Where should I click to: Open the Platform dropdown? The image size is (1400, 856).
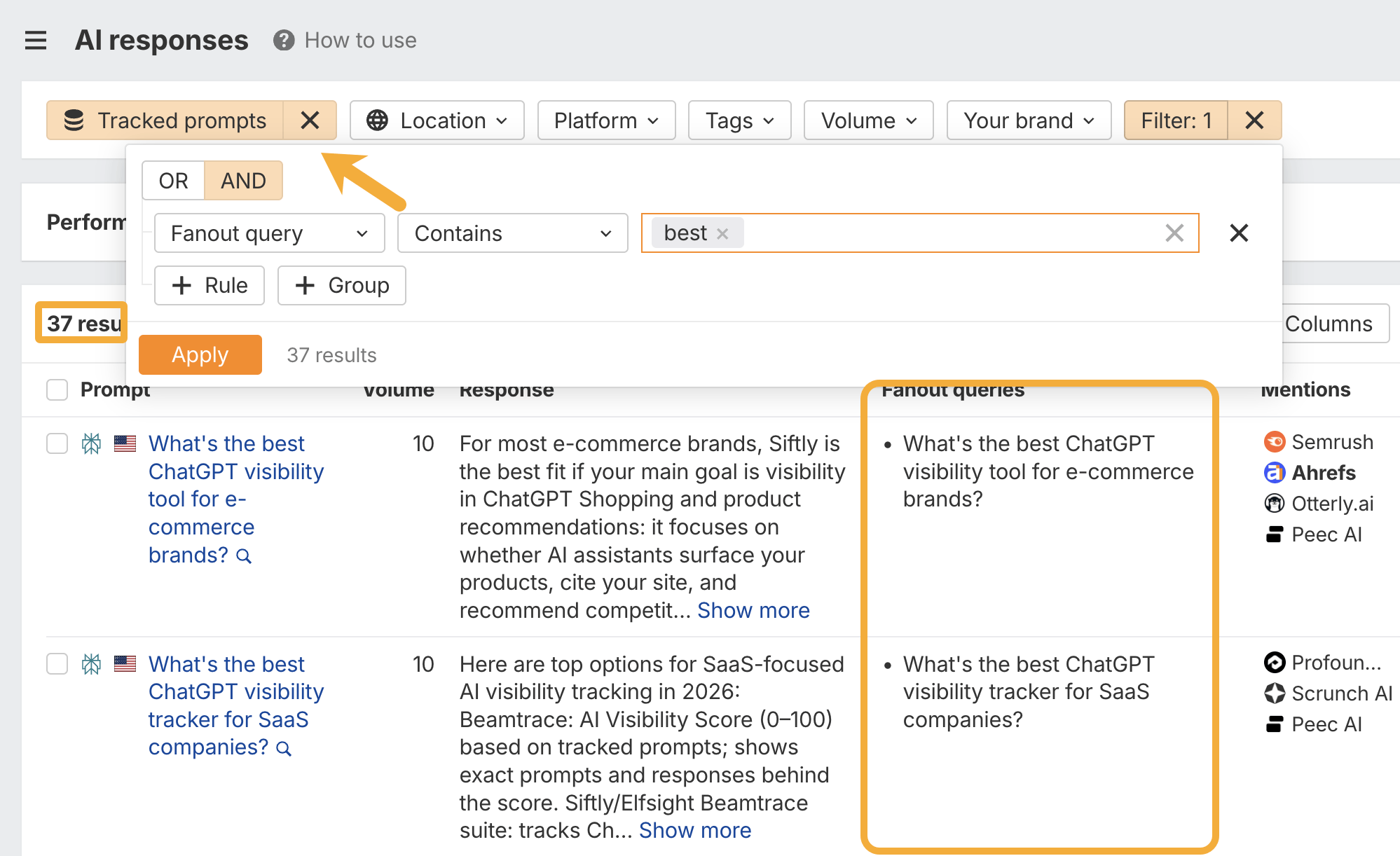(606, 120)
